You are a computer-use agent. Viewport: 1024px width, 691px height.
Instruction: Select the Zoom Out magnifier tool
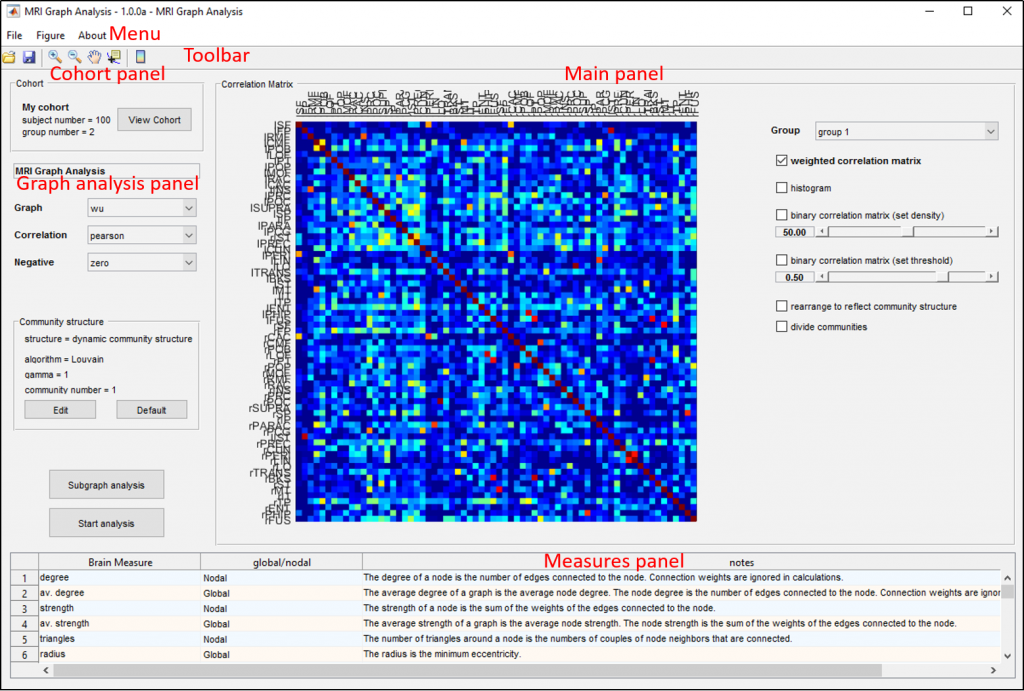(x=74, y=57)
